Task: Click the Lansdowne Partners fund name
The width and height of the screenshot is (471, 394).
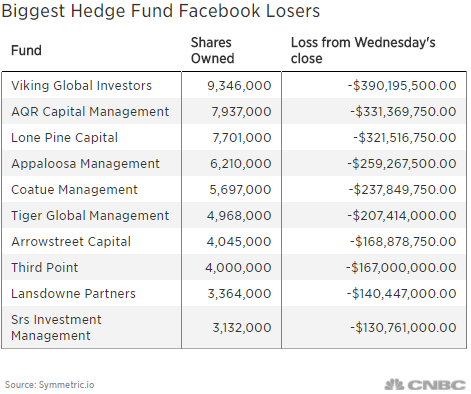Action: coord(73,294)
